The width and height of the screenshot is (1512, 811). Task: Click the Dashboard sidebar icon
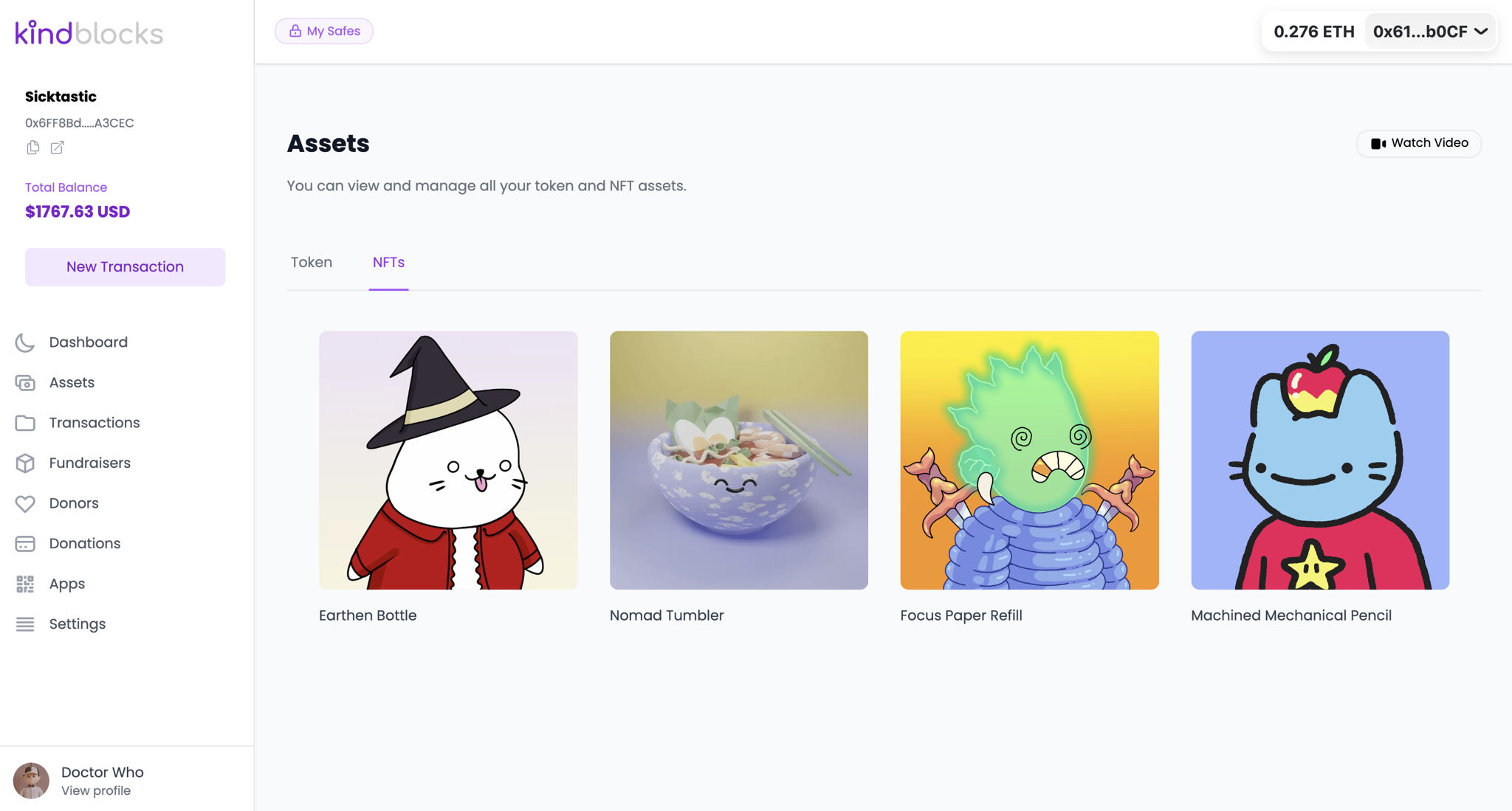(25, 342)
